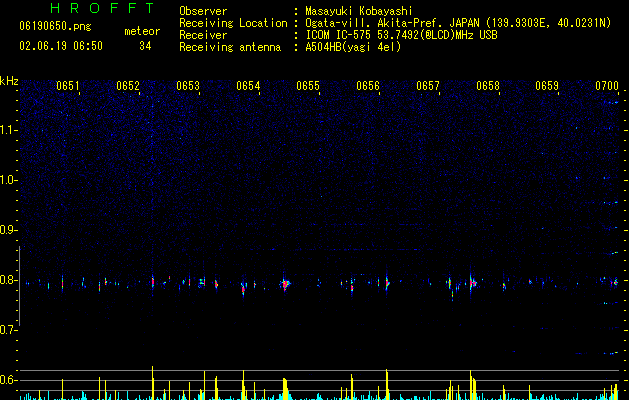This screenshot has height=400, width=629.
Task: Click the 1.1 kHz axis label
Action: 9,130
